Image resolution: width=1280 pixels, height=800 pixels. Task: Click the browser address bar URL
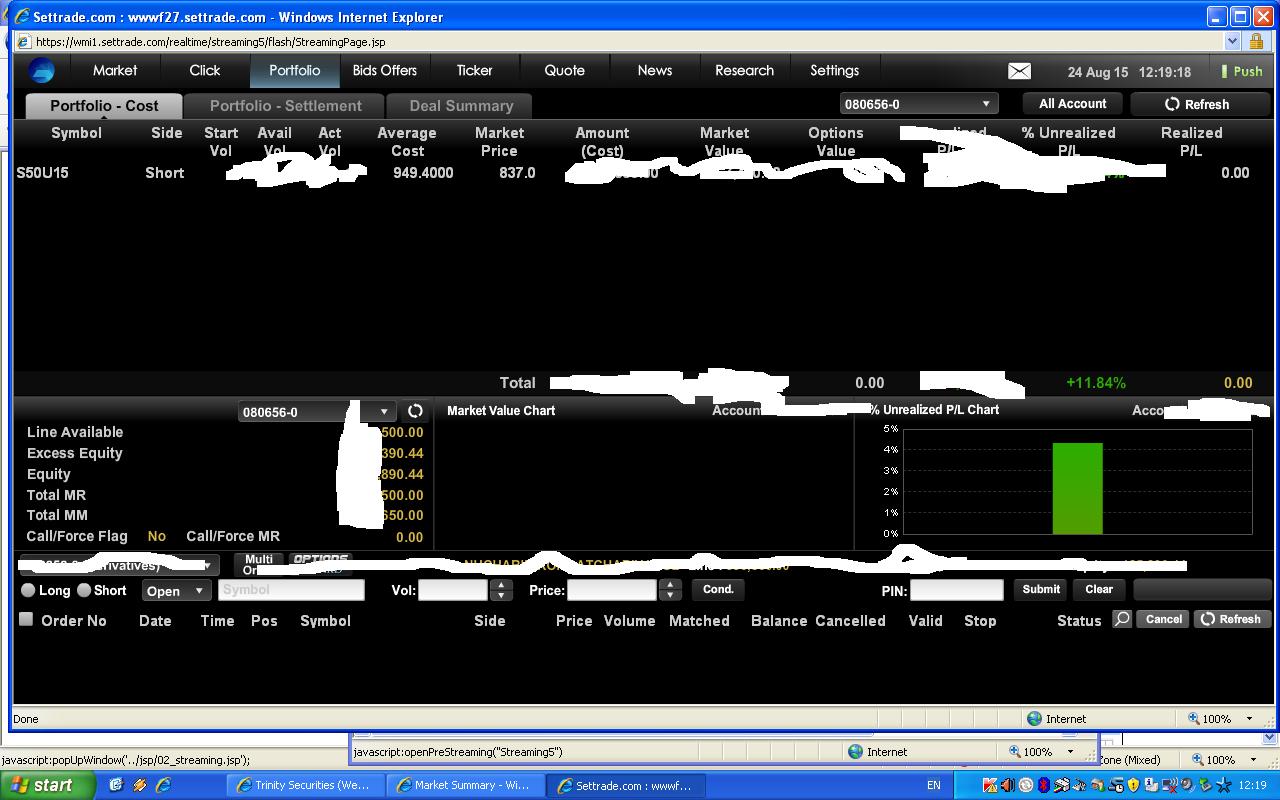point(210,41)
